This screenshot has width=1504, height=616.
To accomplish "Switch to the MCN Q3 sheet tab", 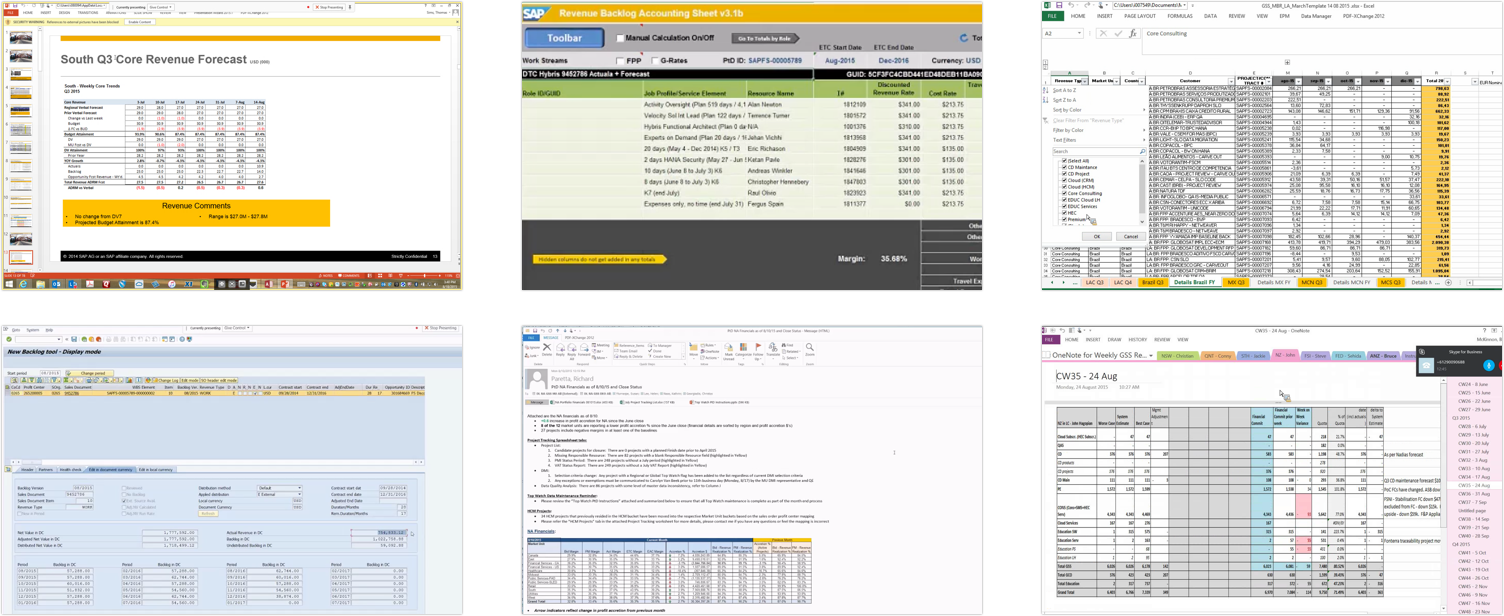I will 1312,283.
